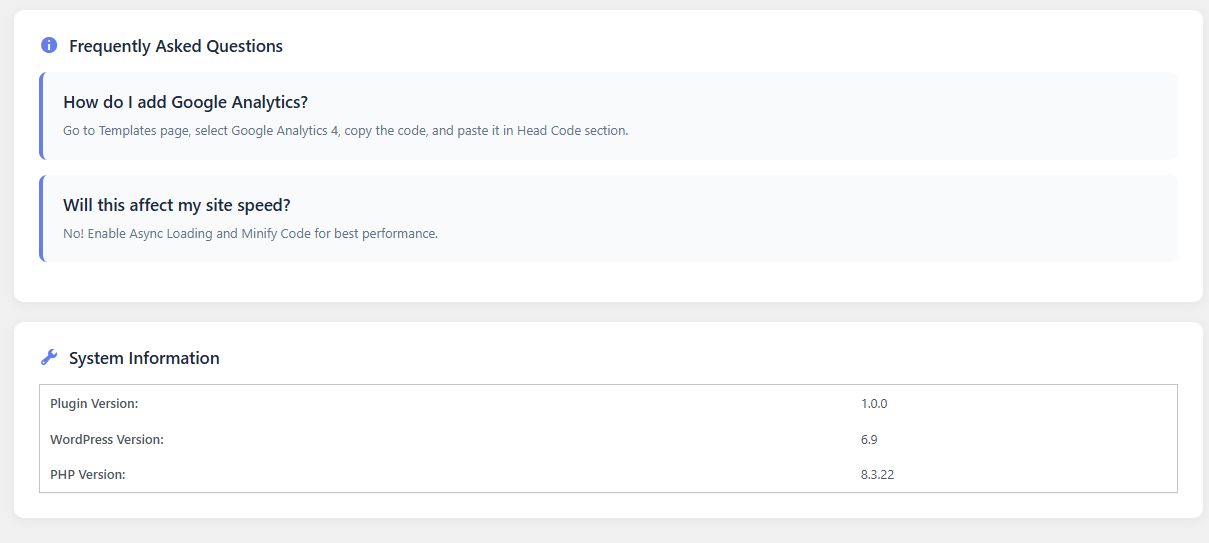The width and height of the screenshot is (1209, 543).
Task: Open the "How do I add Google Analytics?" question
Action: [185, 102]
